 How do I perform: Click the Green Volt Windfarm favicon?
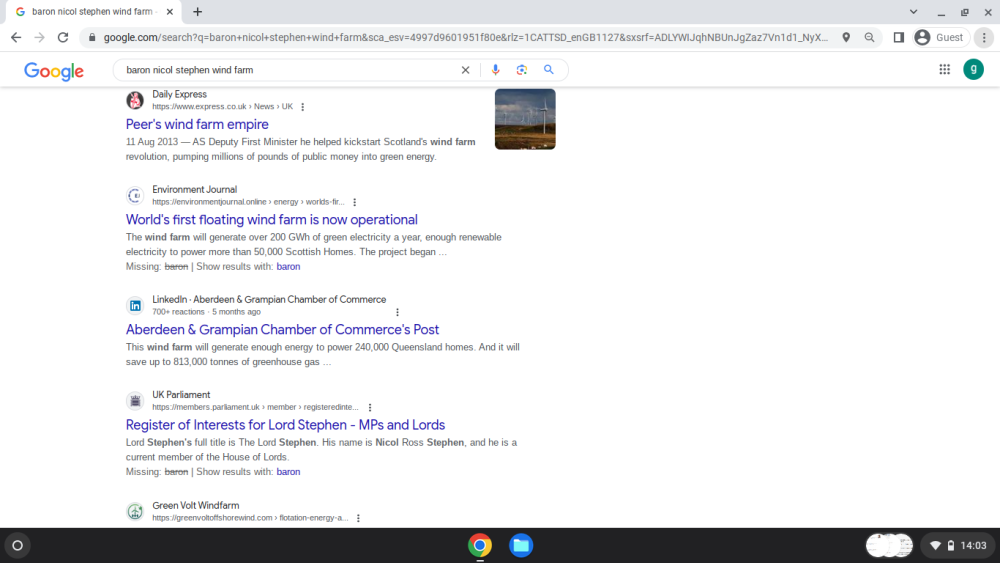pos(135,511)
